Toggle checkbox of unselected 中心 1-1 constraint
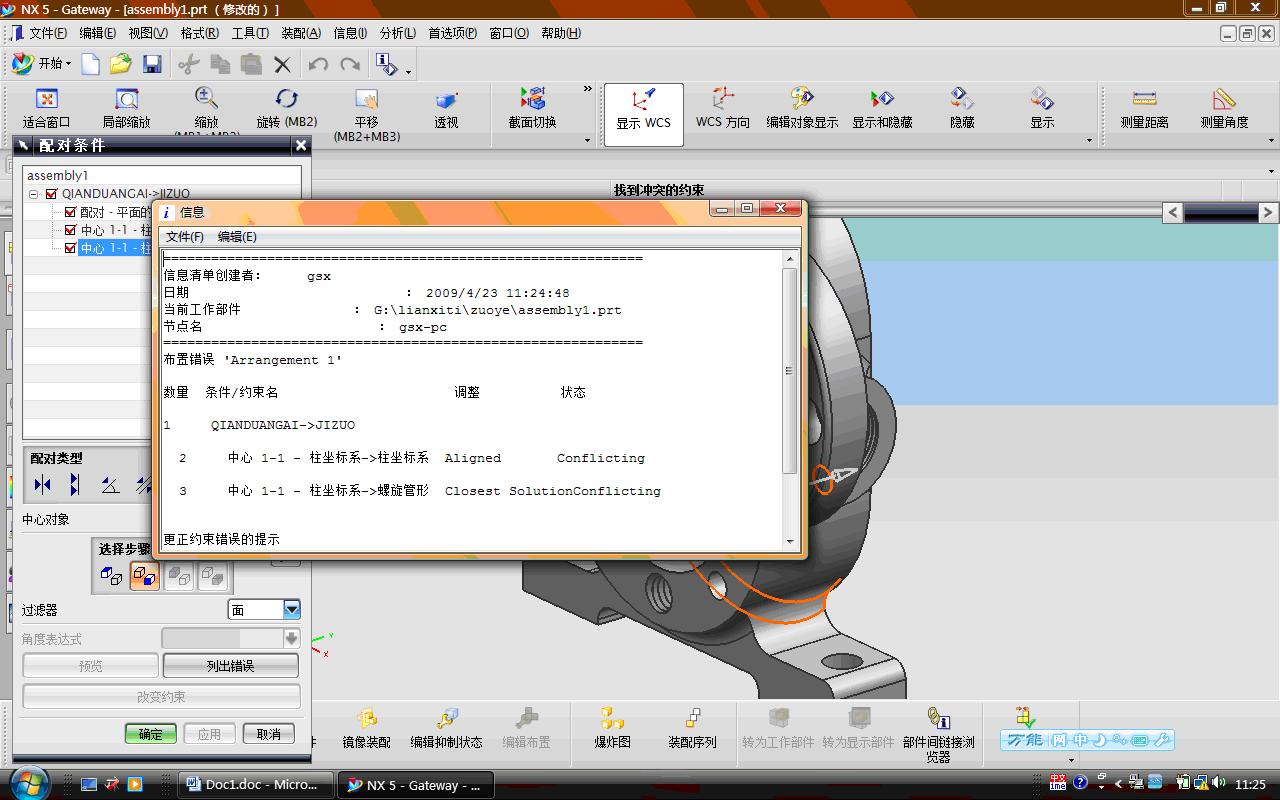1280x800 pixels. click(70, 230)
